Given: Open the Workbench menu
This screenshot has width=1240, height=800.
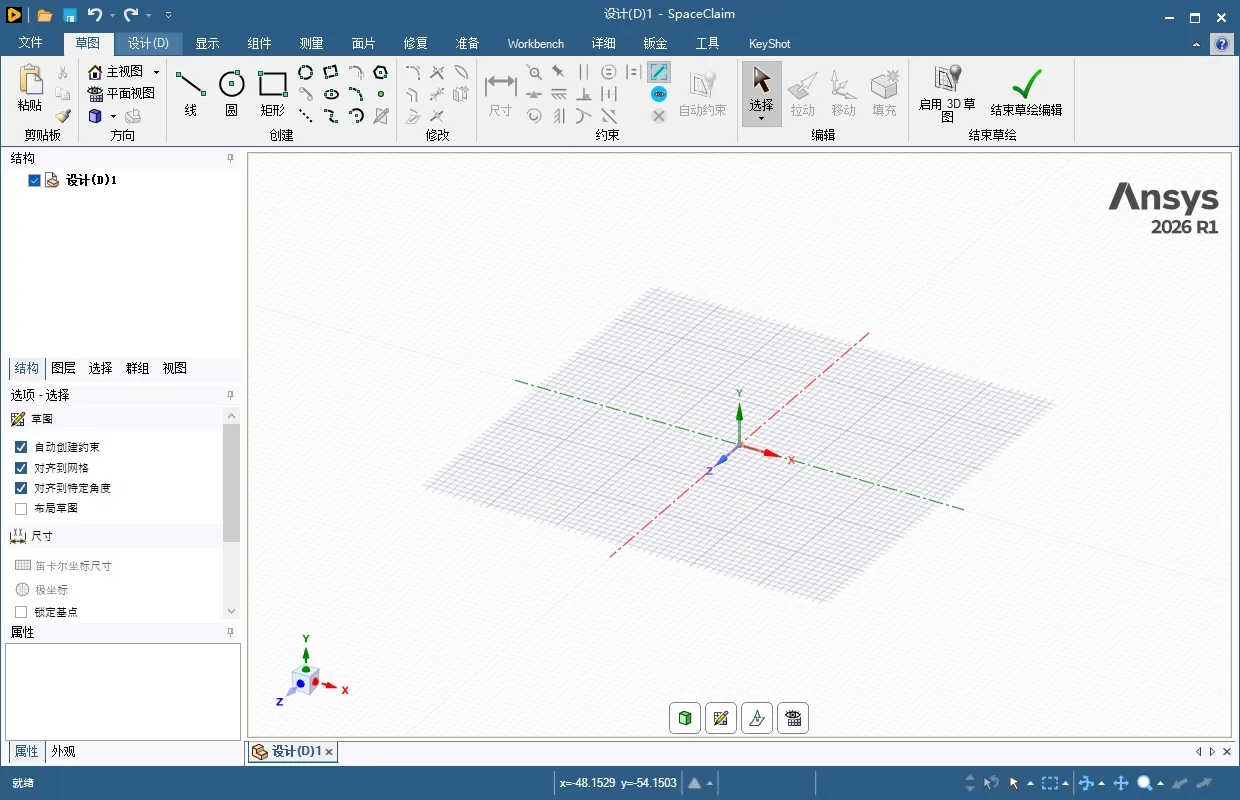Looking at the screenshot, I should (x=535, y=43).
